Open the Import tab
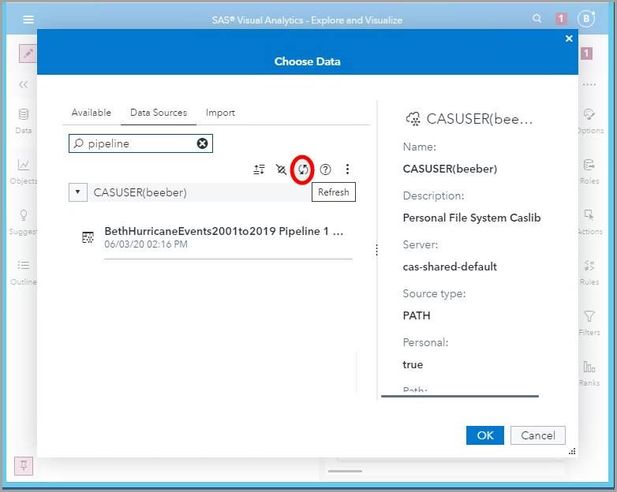Screen dimensions: 617x492 click(x=220, y=113)
